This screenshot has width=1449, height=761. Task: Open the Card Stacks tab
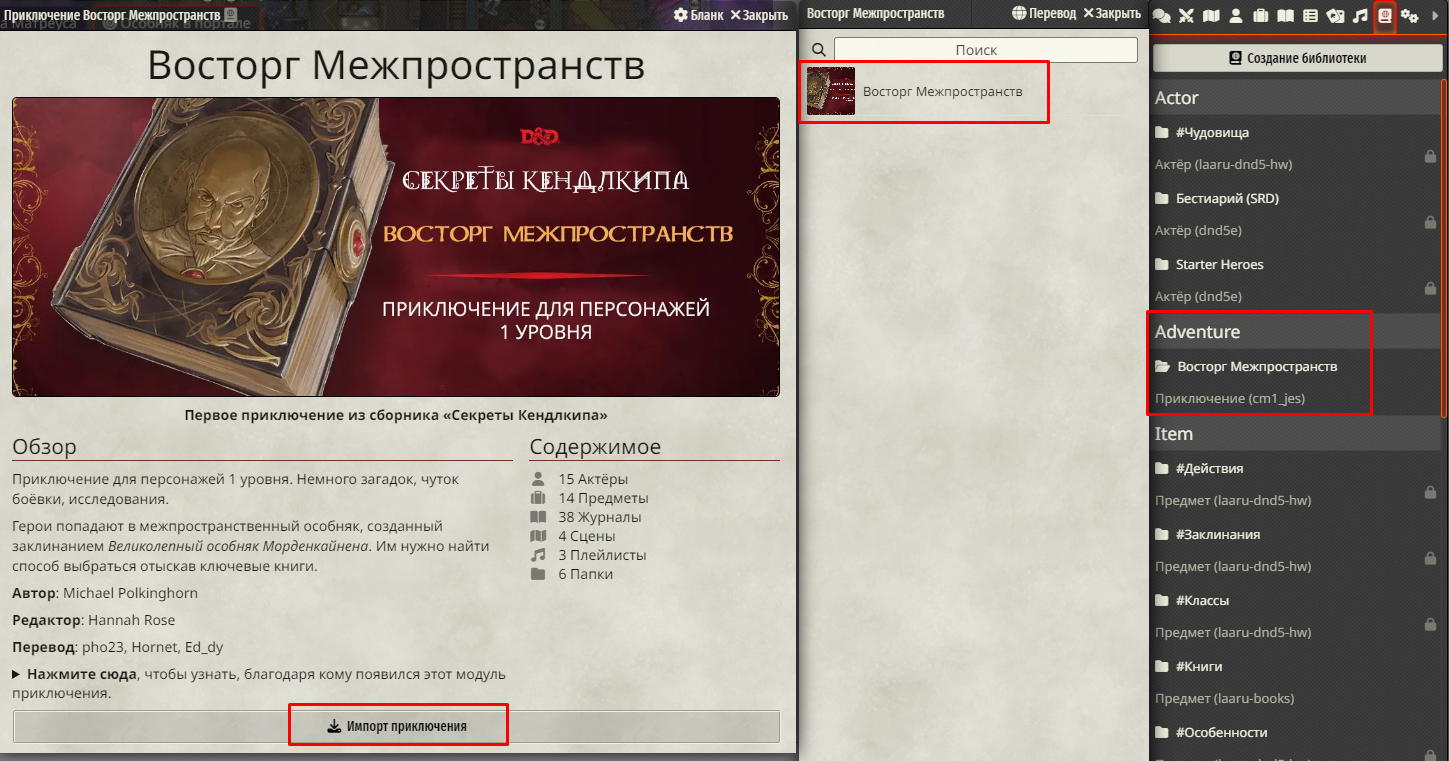tap(1335, 16)
